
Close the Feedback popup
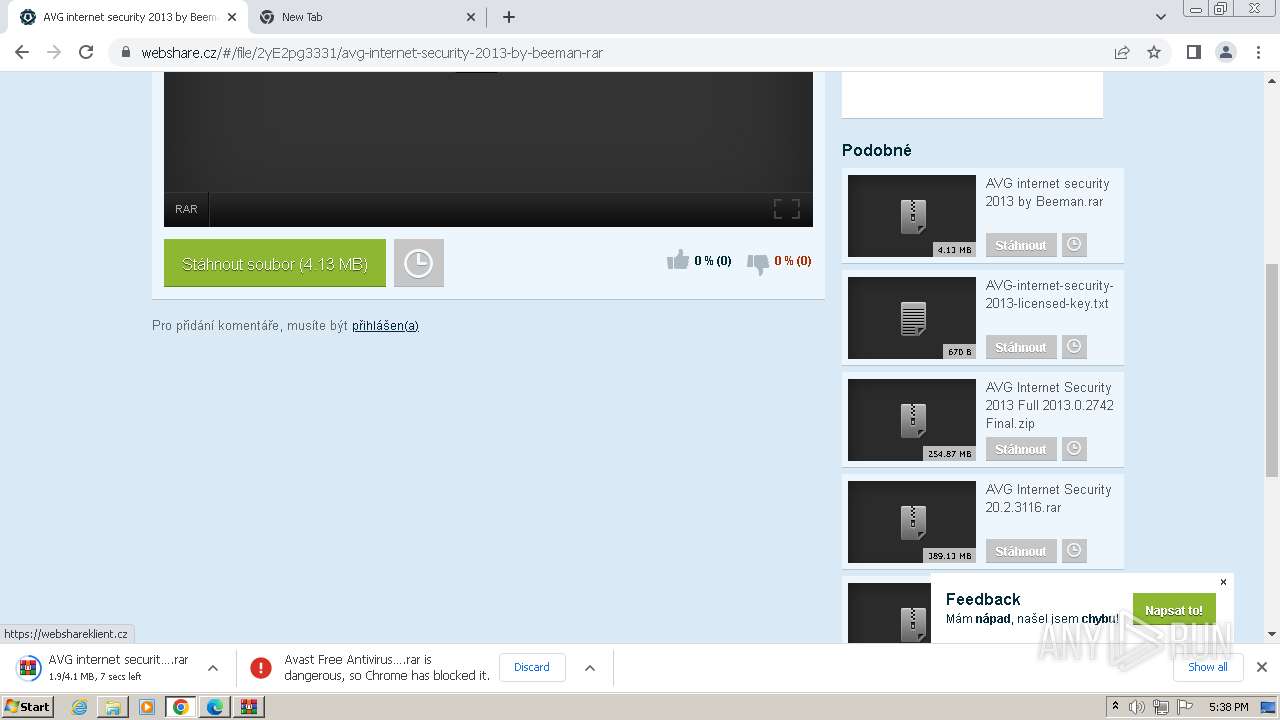pos(1223,582)
